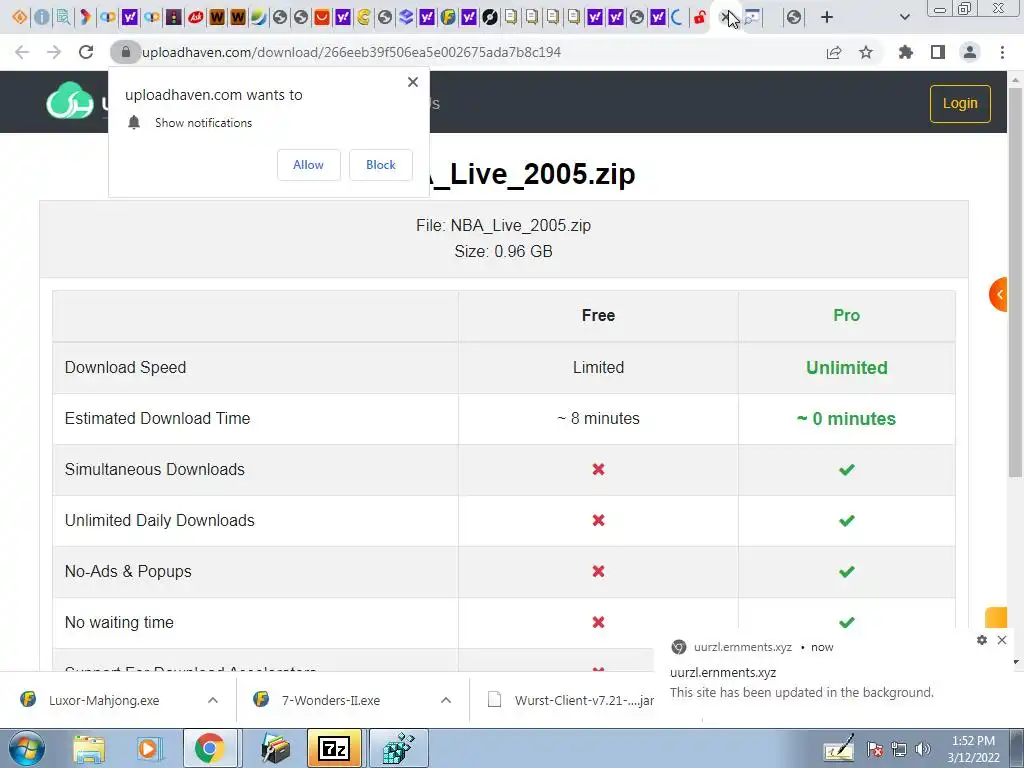Switch to the red Ask icon tab
Screen dimensions: 1024x768
[x=195, y=17]
